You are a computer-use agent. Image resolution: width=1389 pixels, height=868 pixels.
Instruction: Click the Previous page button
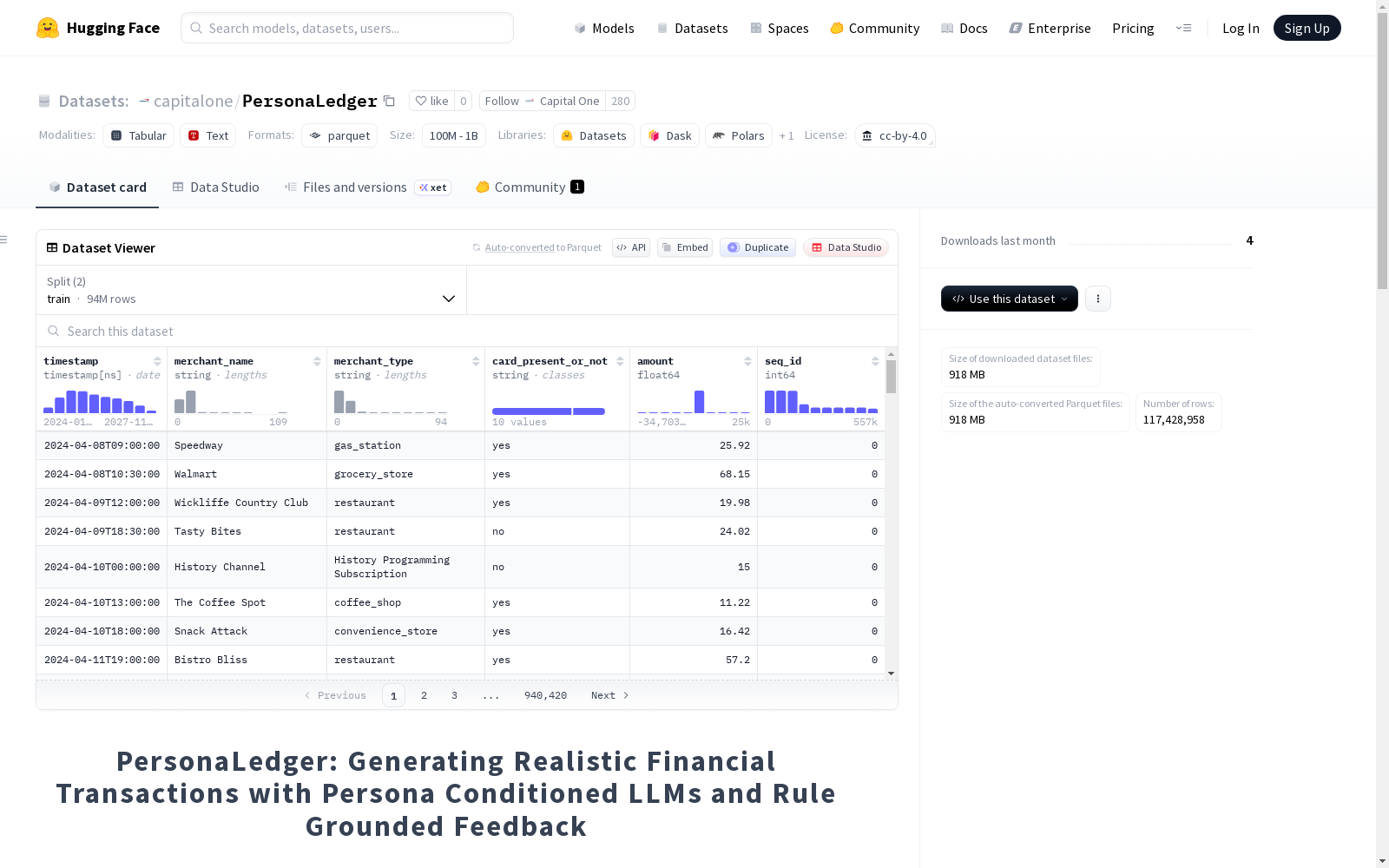point(336,695)
